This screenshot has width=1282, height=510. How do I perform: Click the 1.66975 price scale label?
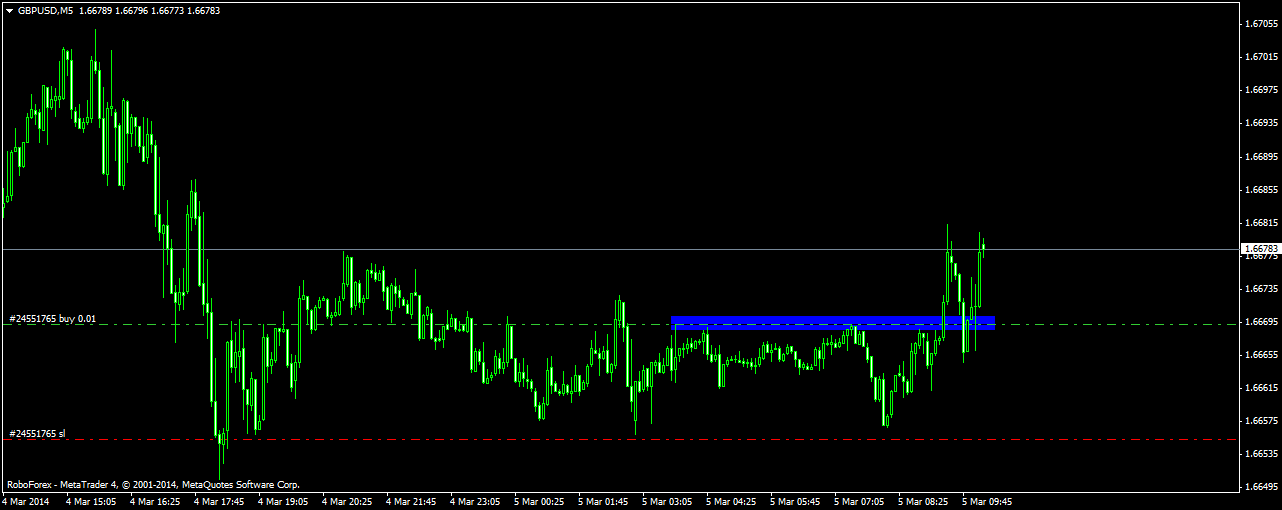pyautogui.click(x=1261, y=90)
